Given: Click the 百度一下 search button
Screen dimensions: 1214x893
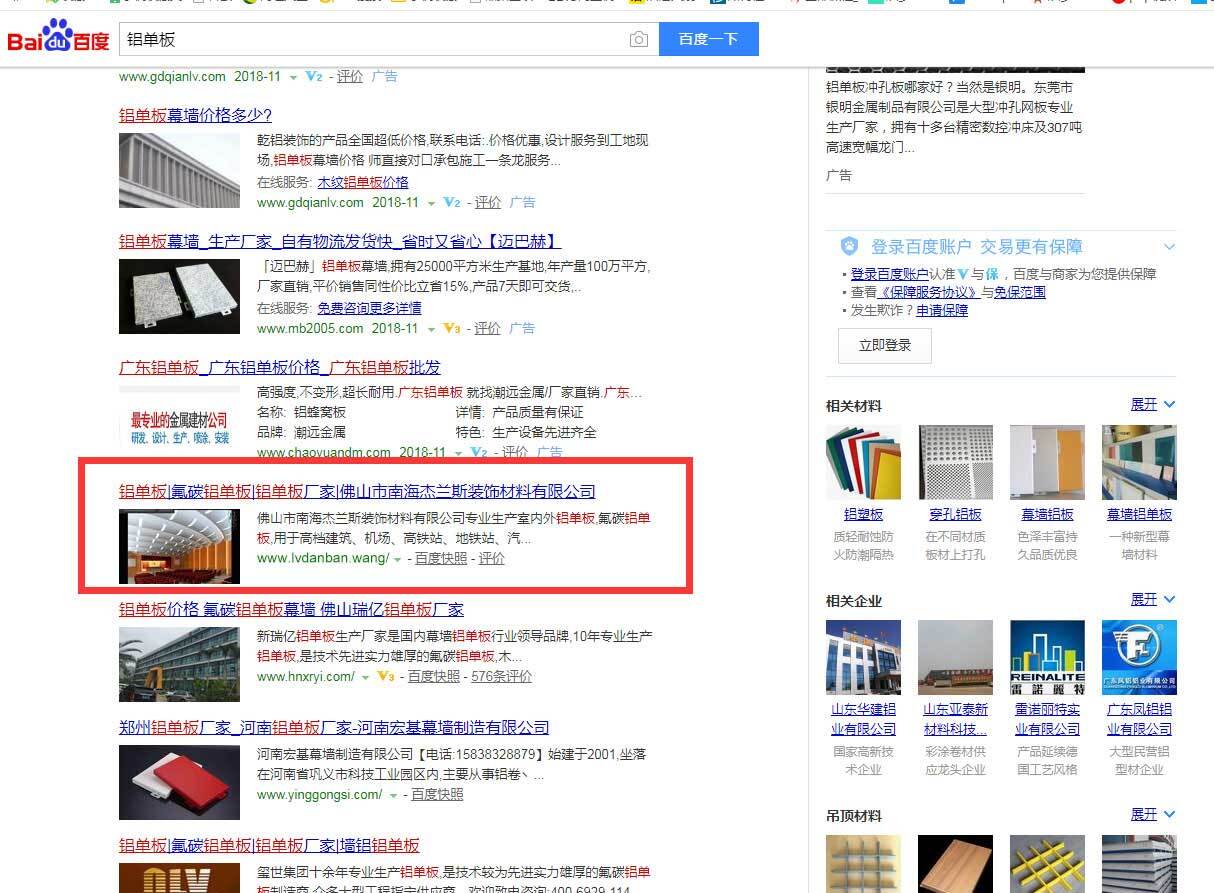Looking at the screenshot, I should (708, 39).
